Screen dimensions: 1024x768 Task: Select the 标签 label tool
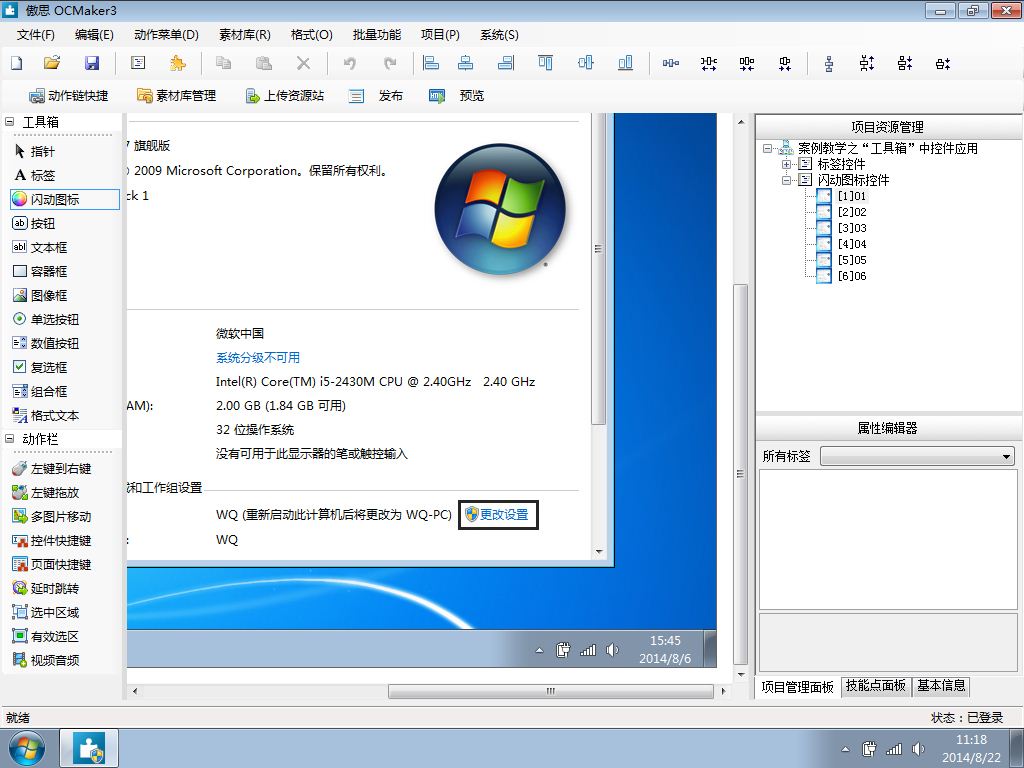35,175
